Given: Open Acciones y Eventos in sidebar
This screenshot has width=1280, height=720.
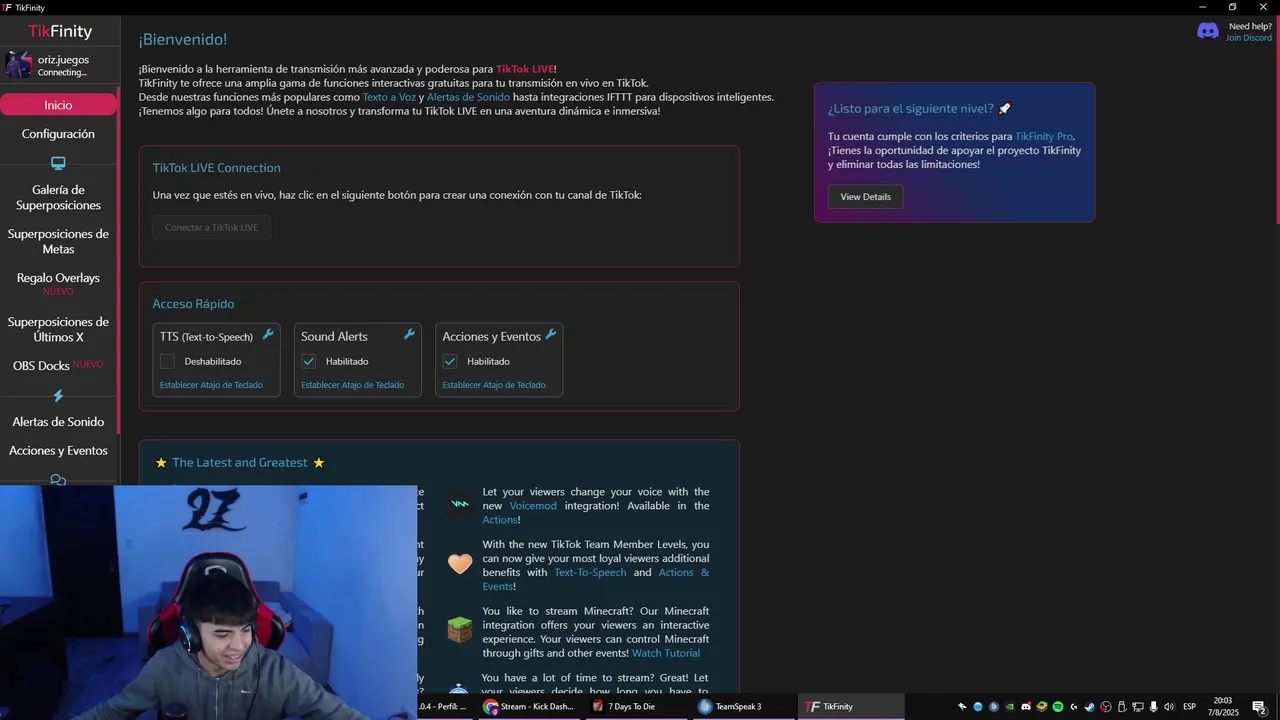Looking at the screenshot, I should (58, 451).
